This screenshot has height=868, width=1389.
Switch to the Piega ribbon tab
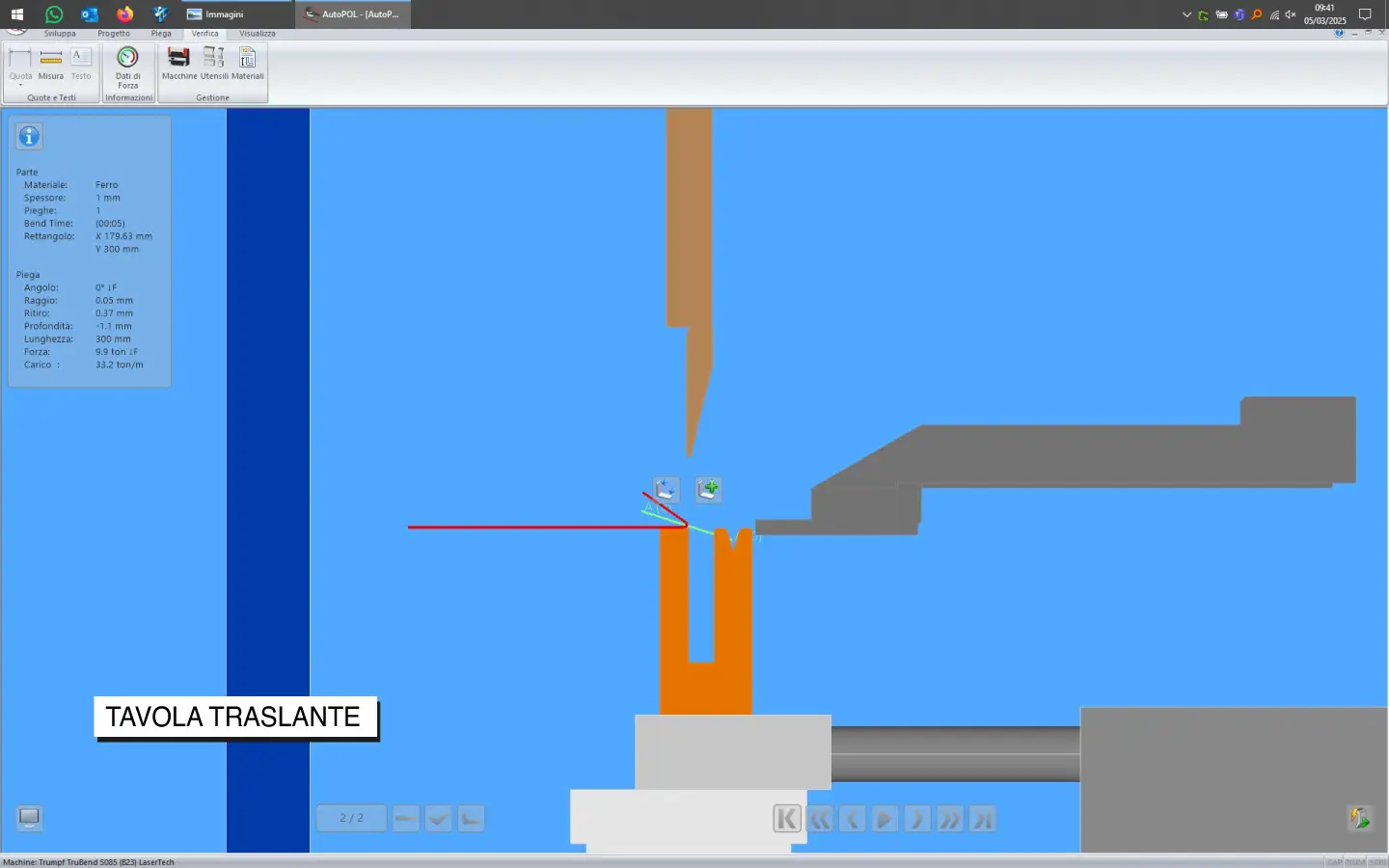[161, 34]
